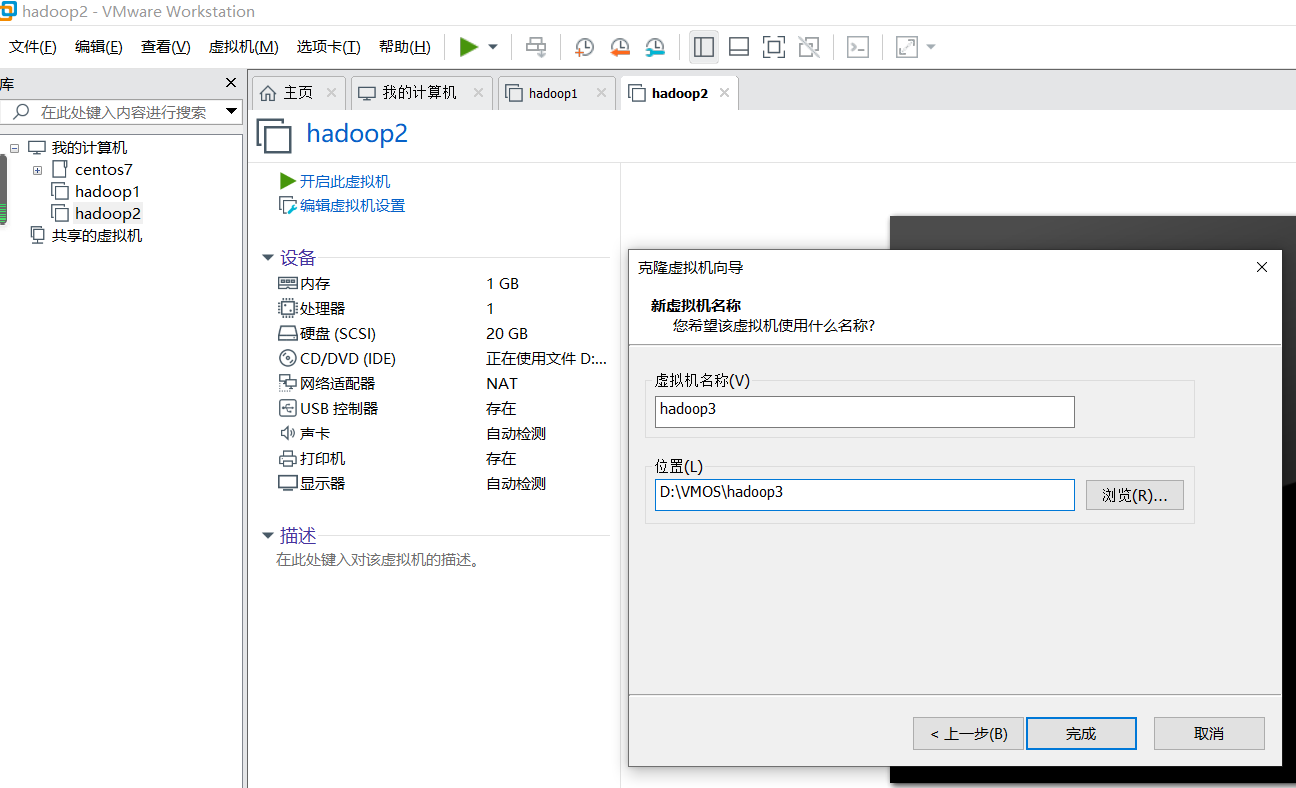Viewport: 1296px width, 788px height.
Task: Close the library panel with its X
Action: pyautogui.click(x=231, y=83)
